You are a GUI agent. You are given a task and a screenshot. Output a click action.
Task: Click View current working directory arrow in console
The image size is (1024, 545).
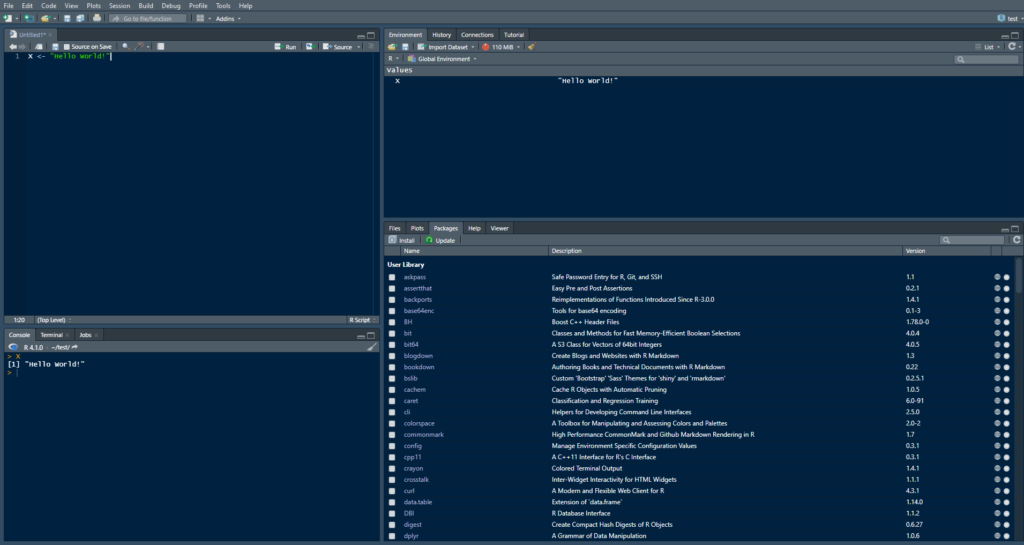74,347
